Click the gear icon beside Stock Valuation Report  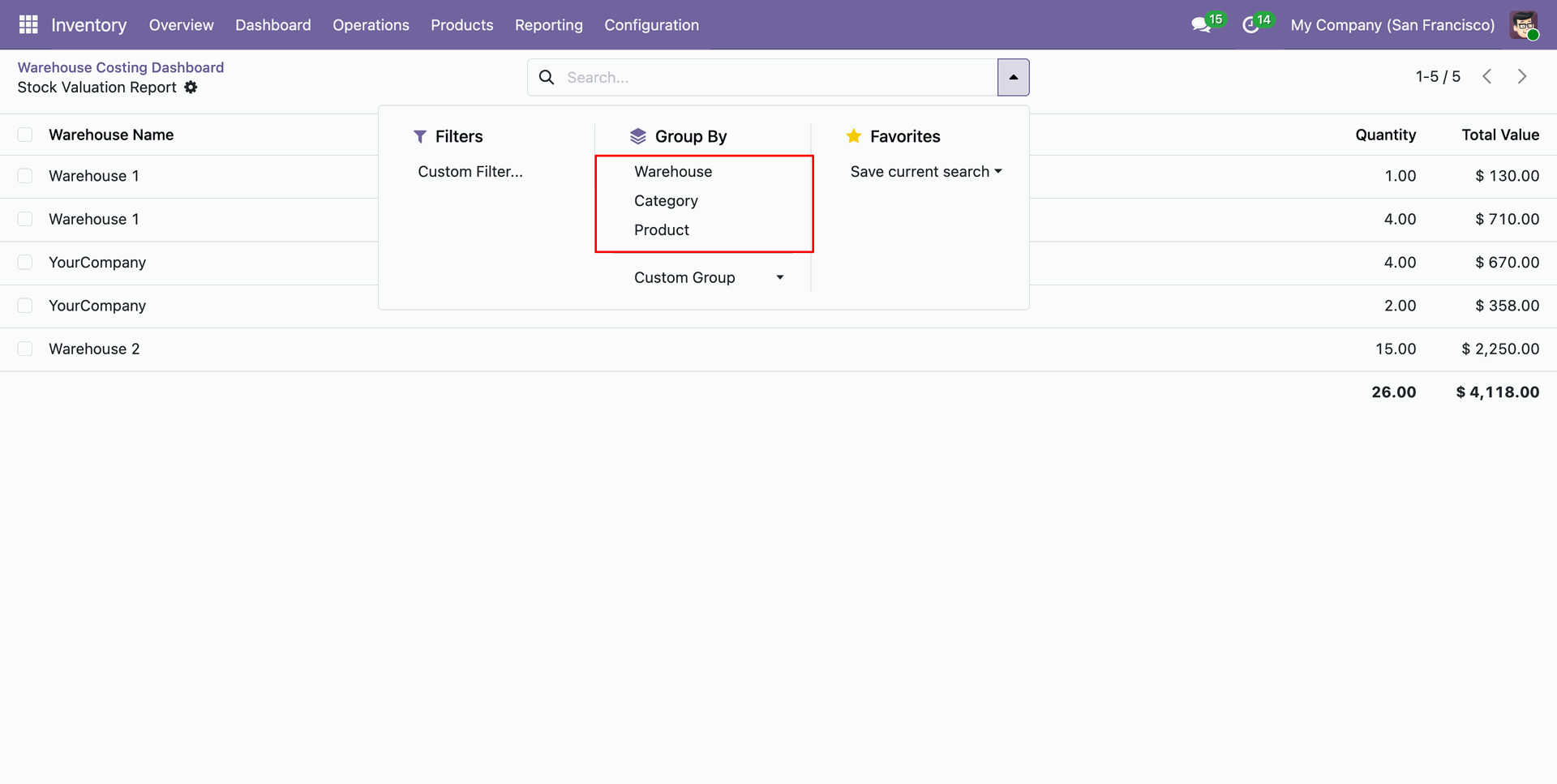click(x=191, y=87)
